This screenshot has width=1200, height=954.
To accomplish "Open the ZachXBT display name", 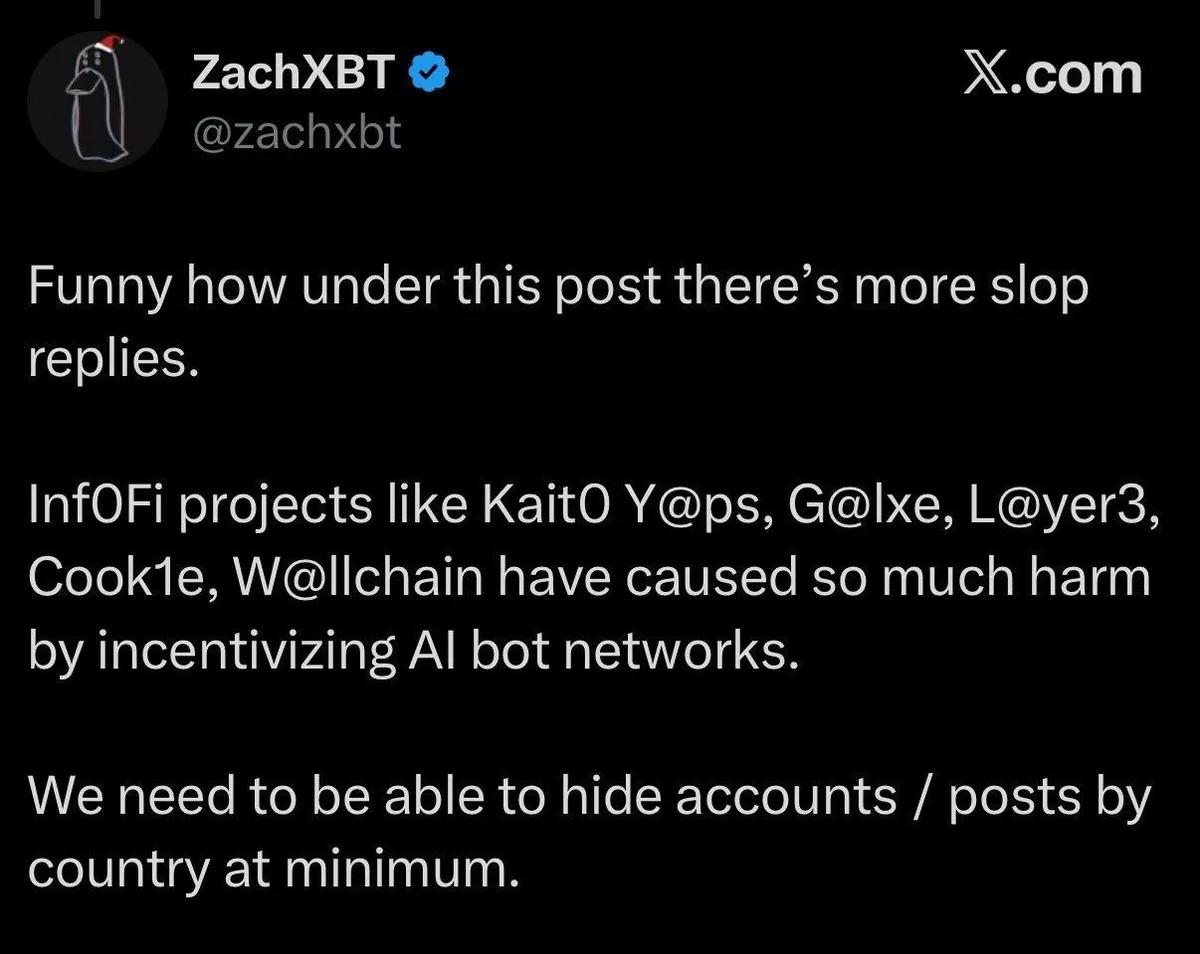I will click(293, 74).
